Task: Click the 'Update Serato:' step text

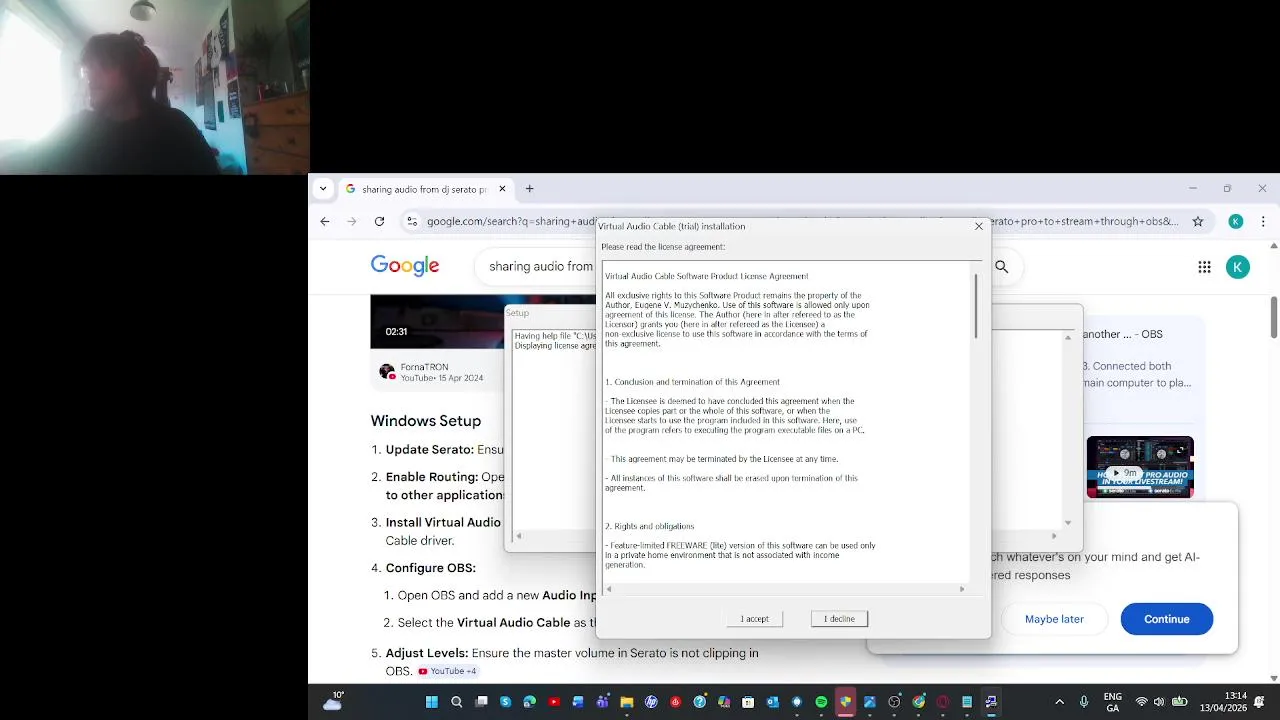Action: click(x=429, y=450)
